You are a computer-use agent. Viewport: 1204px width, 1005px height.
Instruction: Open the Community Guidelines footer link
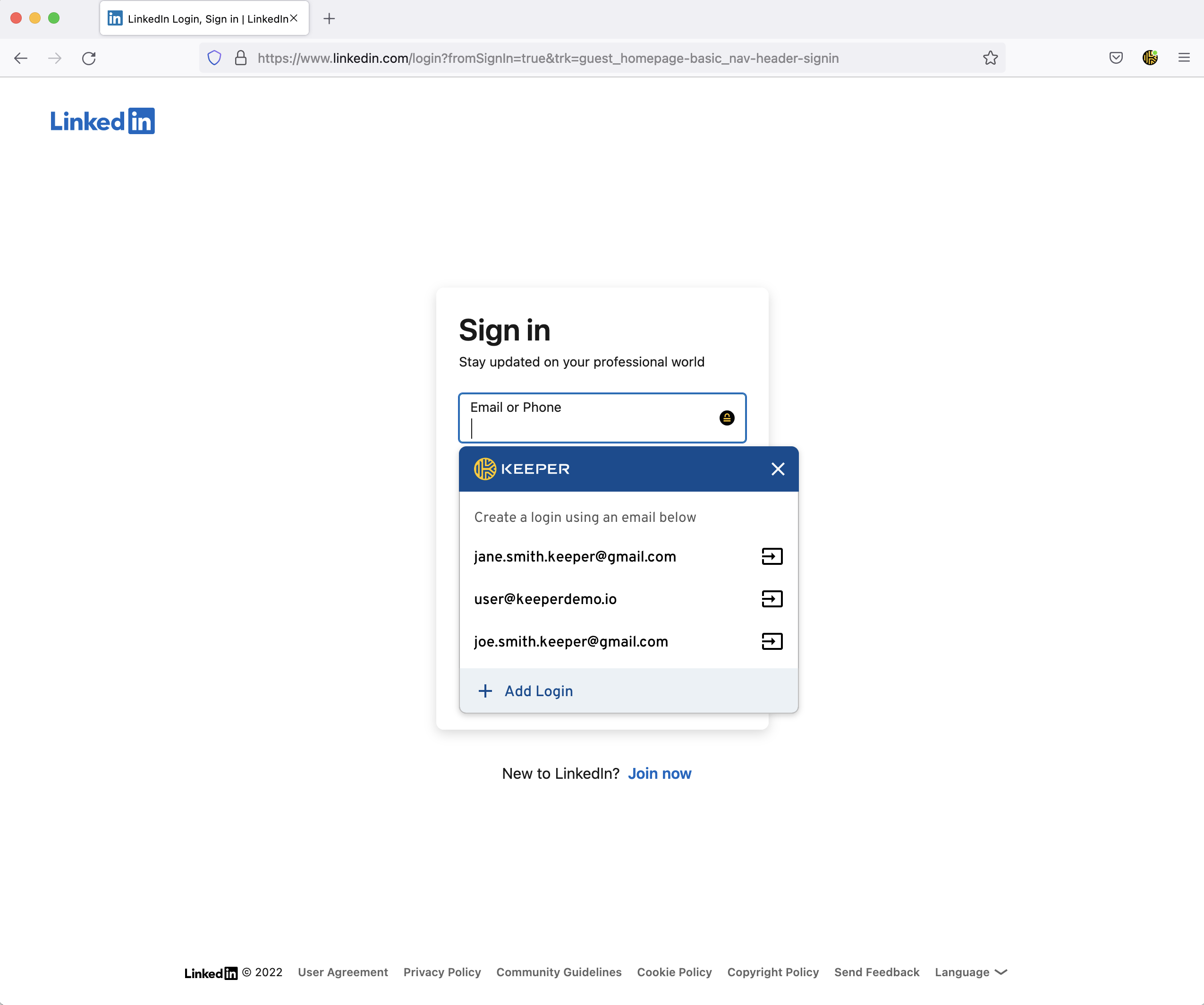[x=559, y=972]
